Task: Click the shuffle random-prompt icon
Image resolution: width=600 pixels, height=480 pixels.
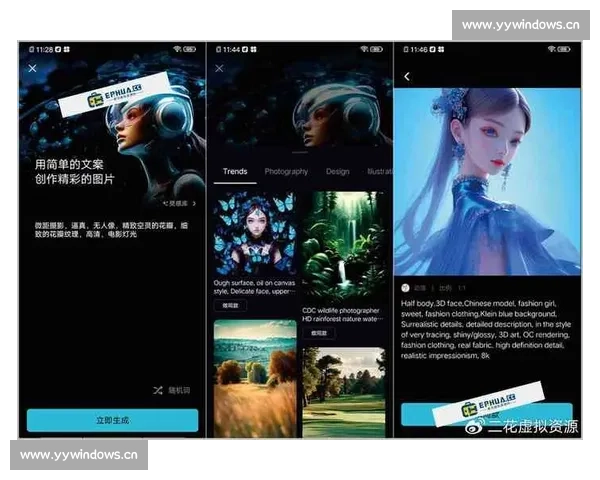Action: [x=158, y=390]
